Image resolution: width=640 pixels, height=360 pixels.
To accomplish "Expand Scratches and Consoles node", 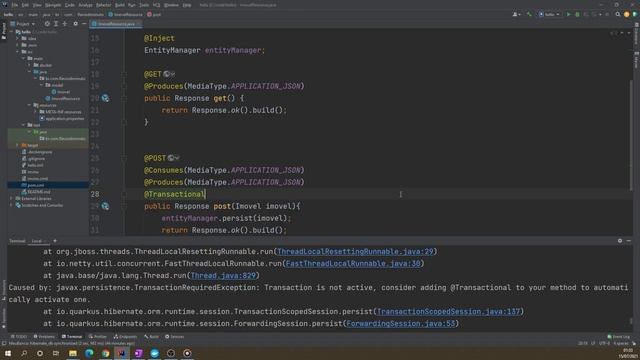I will (x=11, y=205).
